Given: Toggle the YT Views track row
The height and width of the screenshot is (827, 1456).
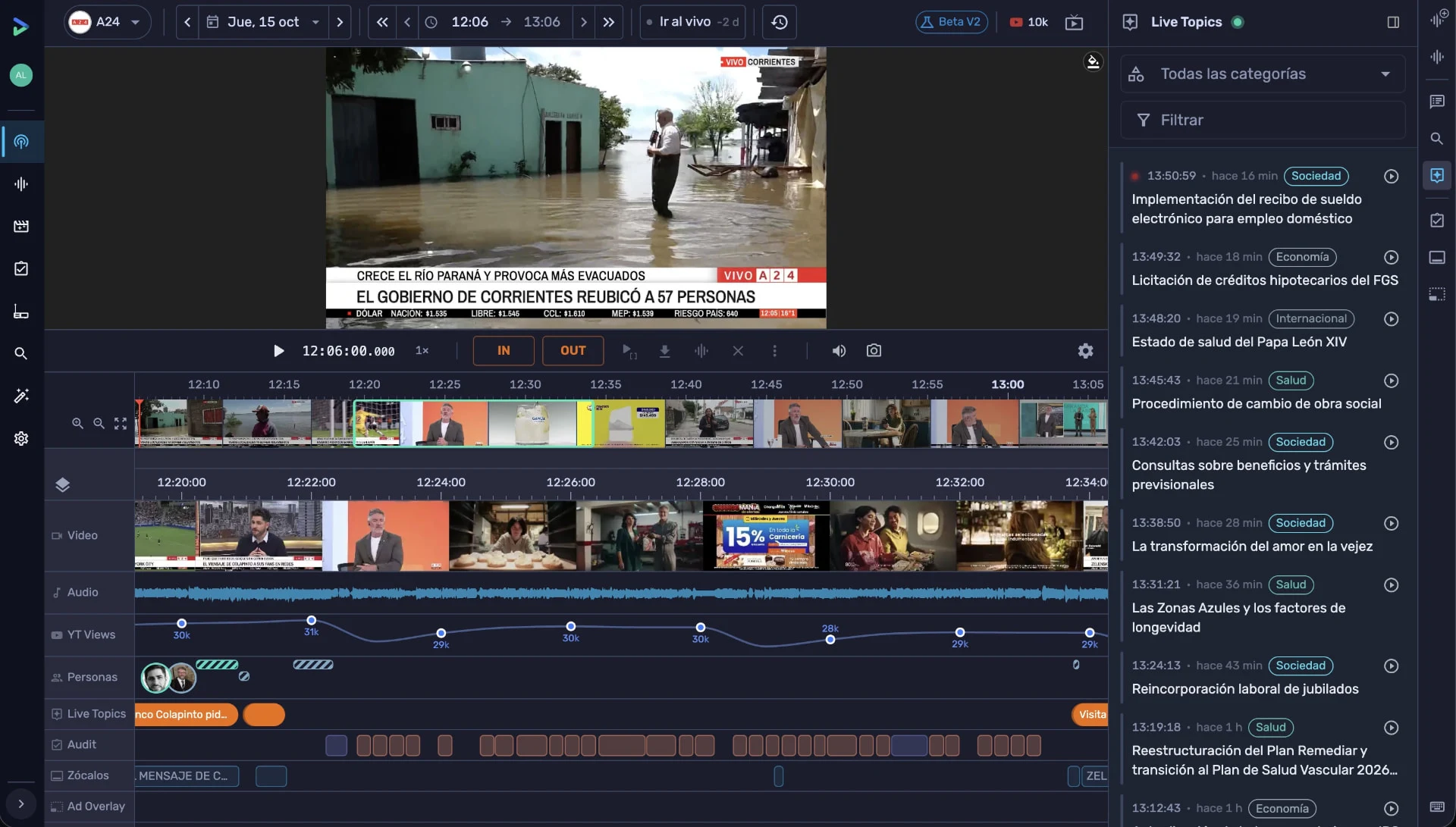Looking at the screenshot, I should pyautogui.click(x=89, y=634).
